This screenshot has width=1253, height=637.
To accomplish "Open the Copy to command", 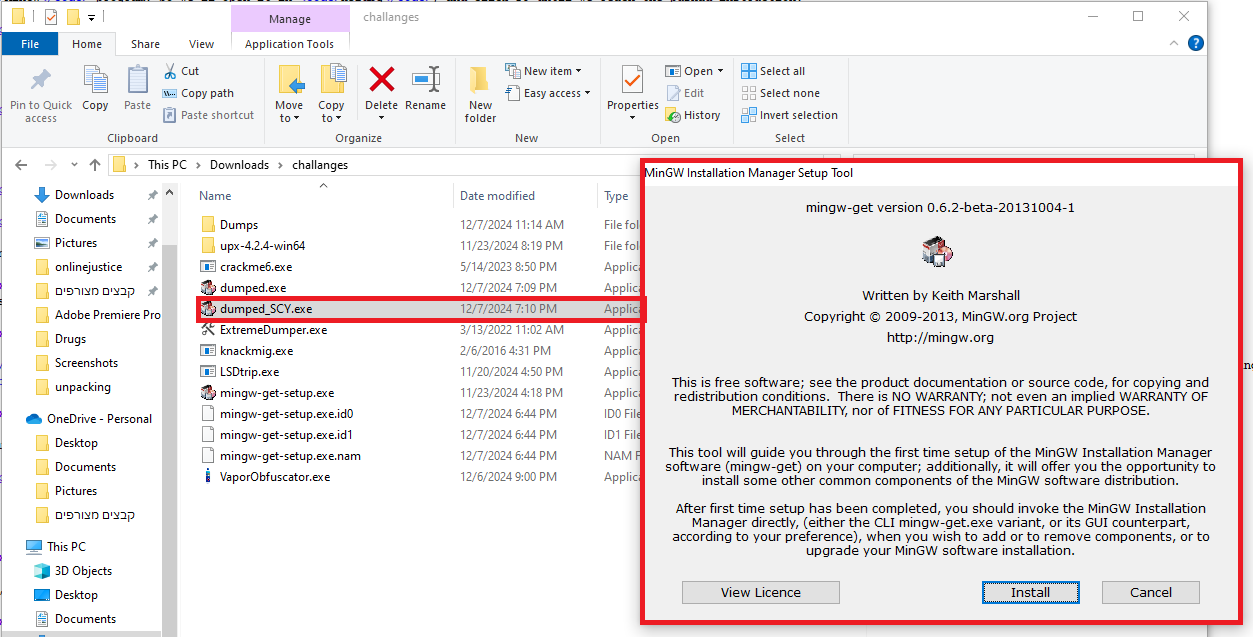I will [x=331, y=95].
